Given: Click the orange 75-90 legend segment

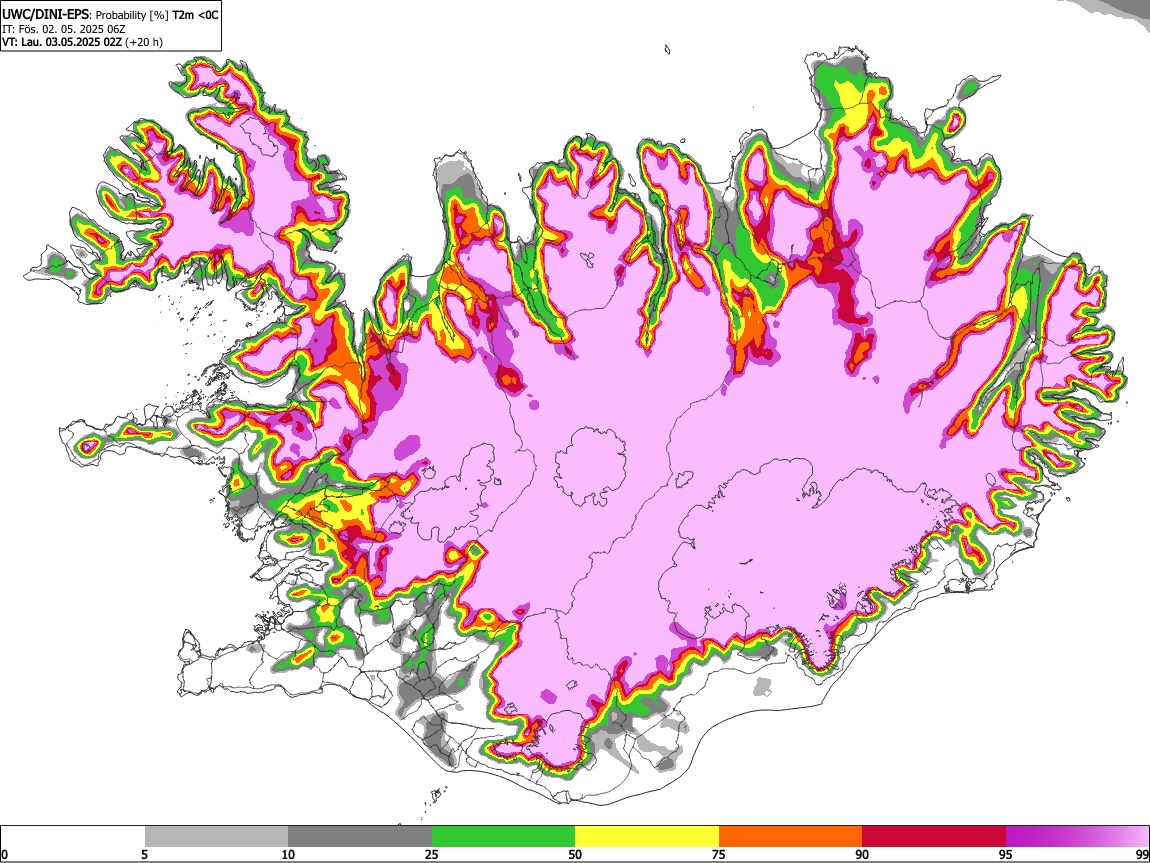Looking at the screenshot, I should coord(790,837).
